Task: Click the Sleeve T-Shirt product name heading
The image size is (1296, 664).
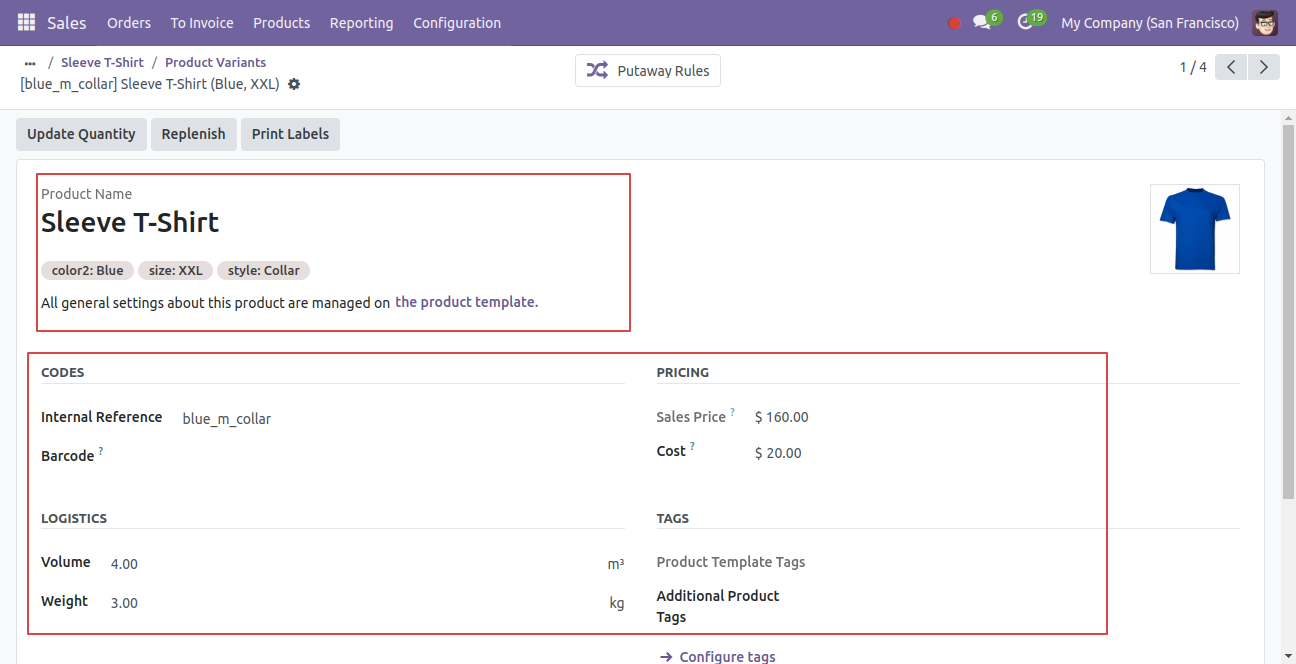Action: tap(130, 222)
